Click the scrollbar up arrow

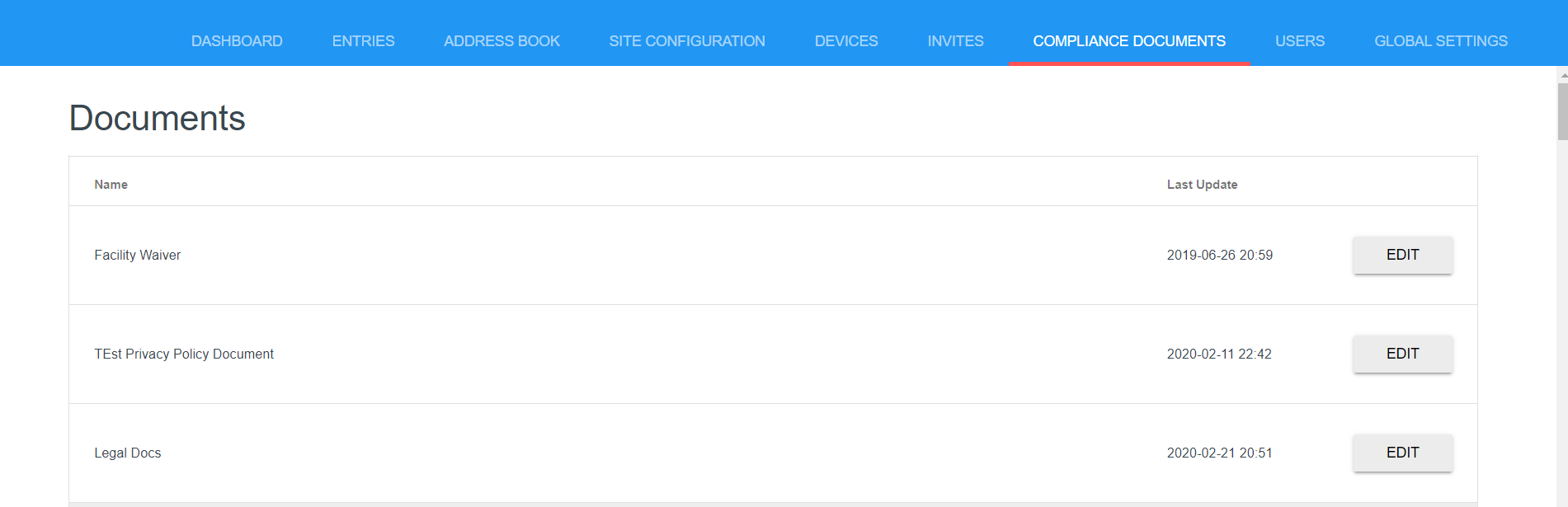click(x=1562, y=74)
